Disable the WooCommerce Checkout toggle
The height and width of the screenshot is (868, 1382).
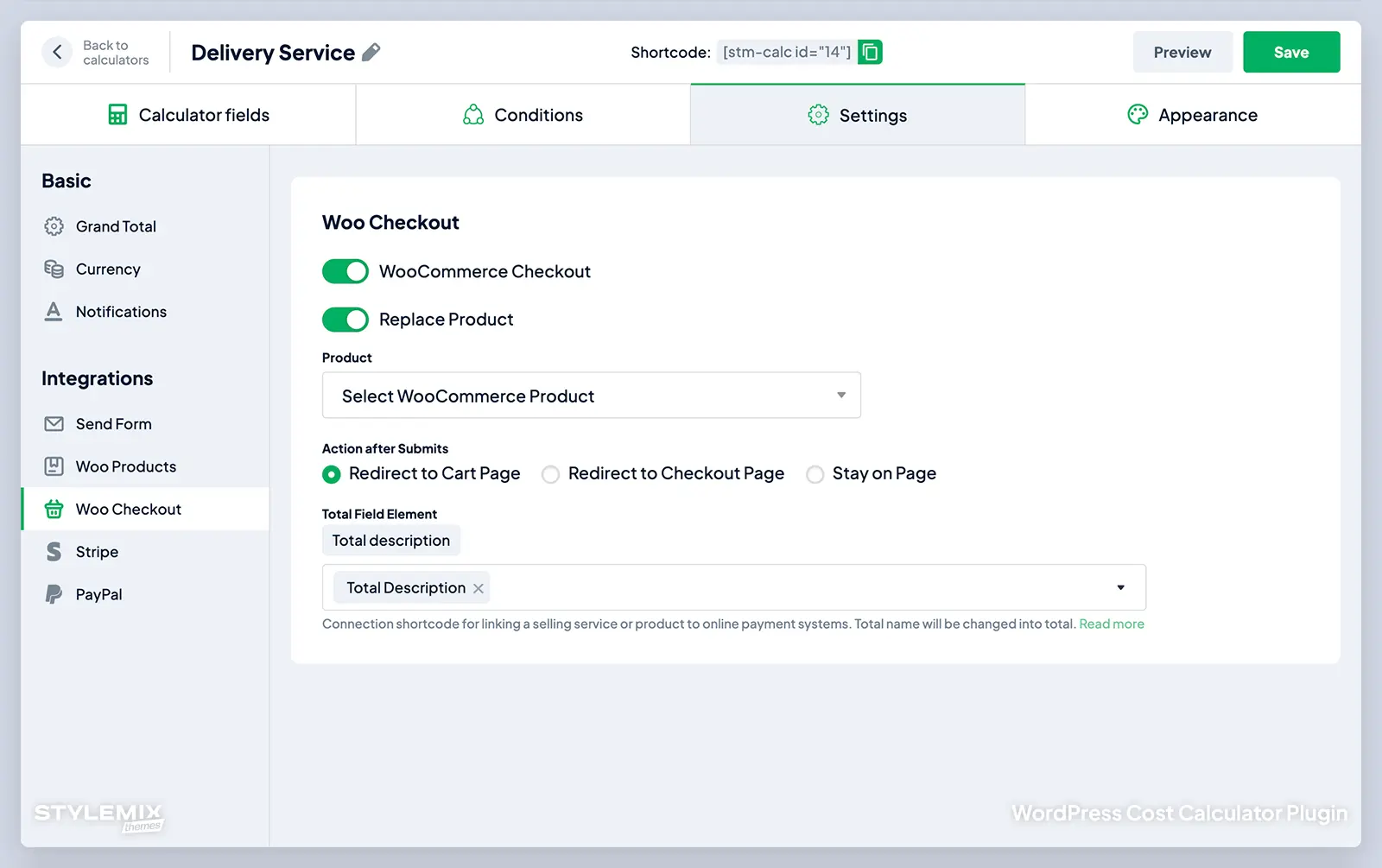[345, 270]
